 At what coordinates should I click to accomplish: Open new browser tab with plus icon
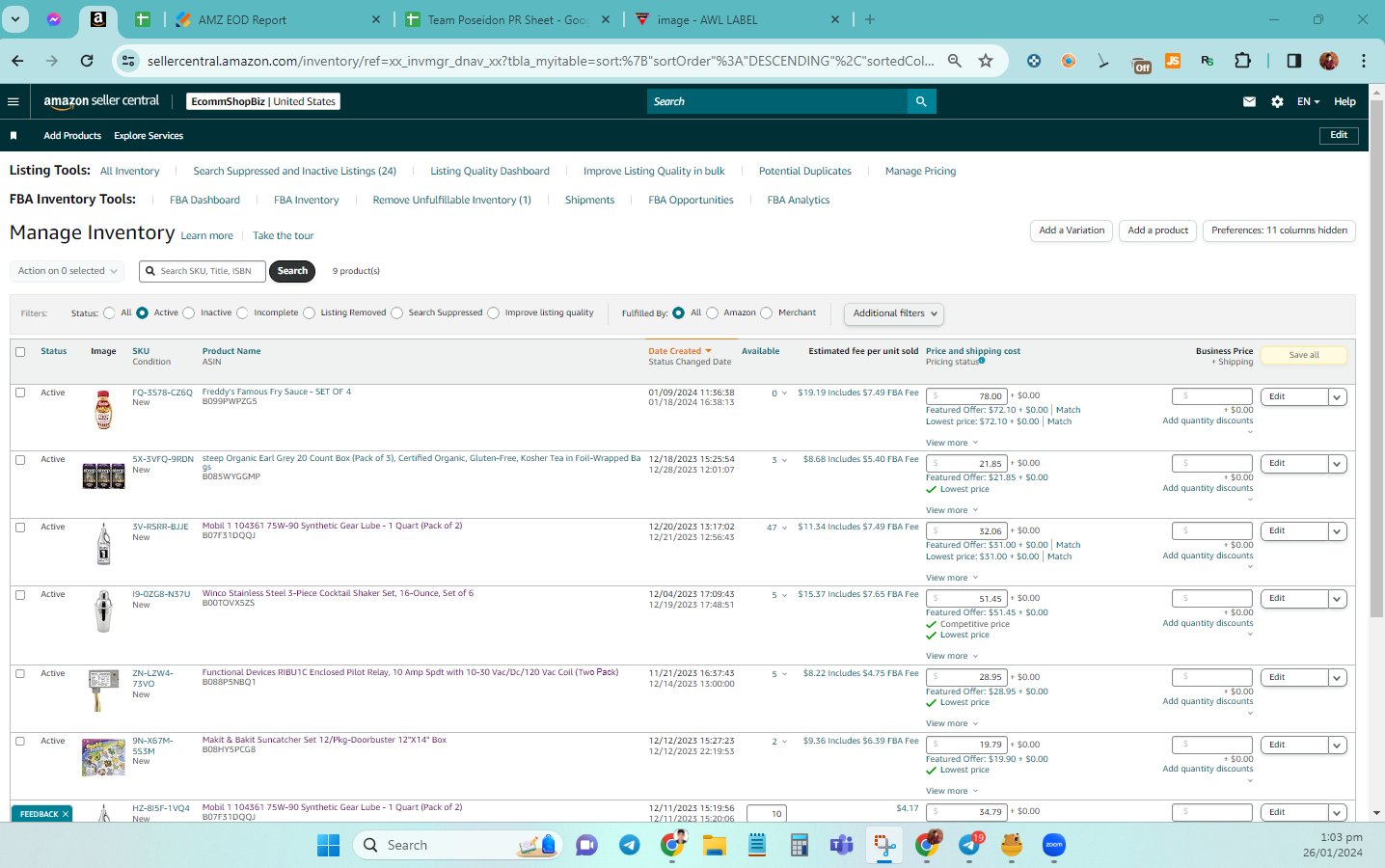tap(870, 19)
